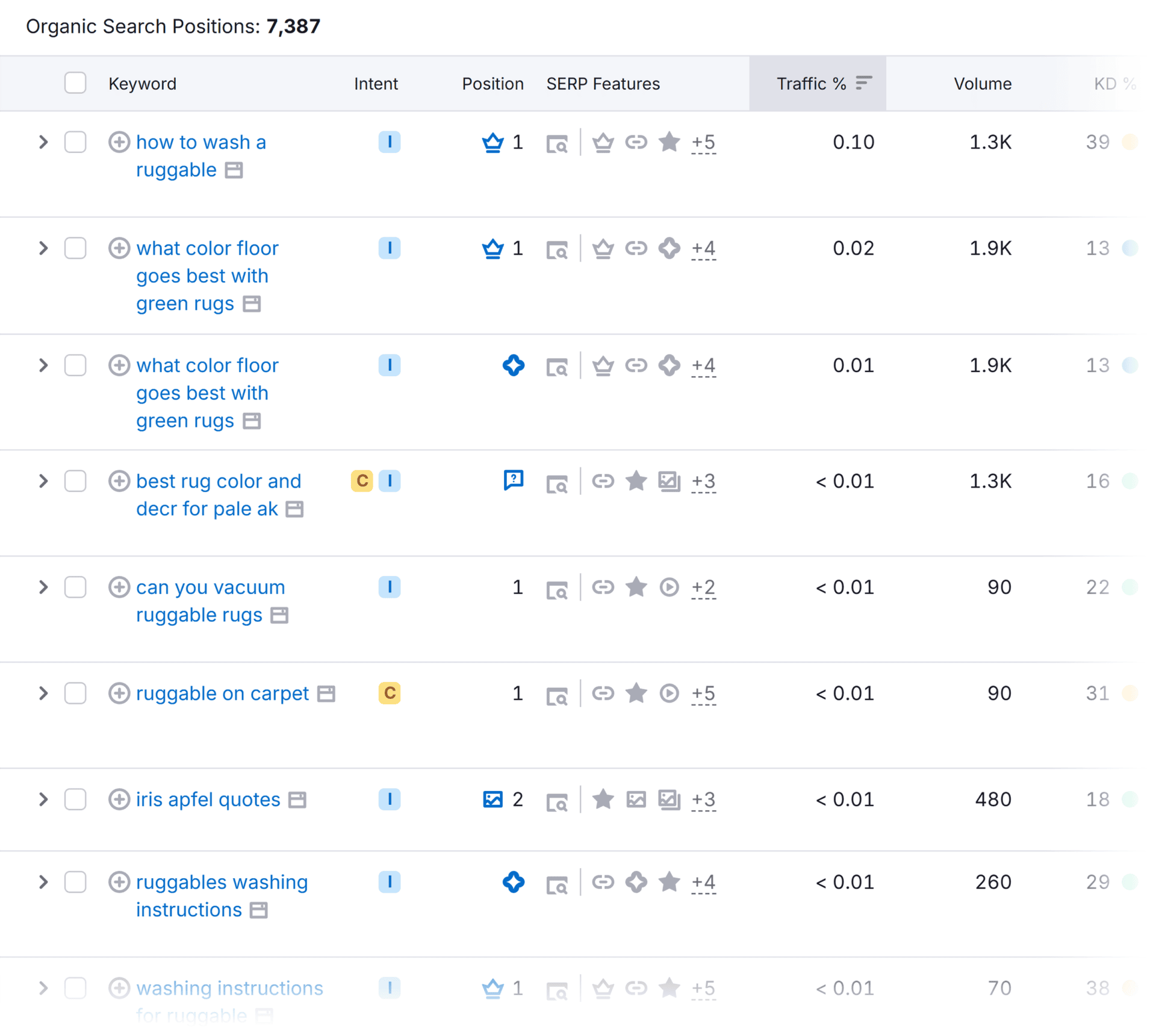Image resolution: width=1156 pixels, height=1036 pixels.
Task: Sort by Intent column header
Action: [376, 84]
